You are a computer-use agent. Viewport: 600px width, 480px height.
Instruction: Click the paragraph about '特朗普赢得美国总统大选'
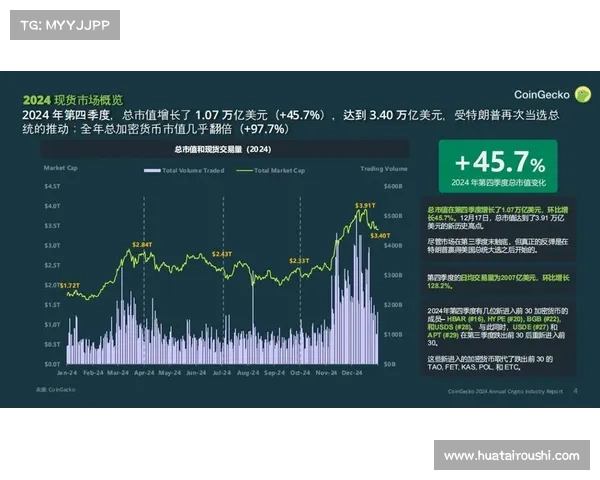point(497,246)
